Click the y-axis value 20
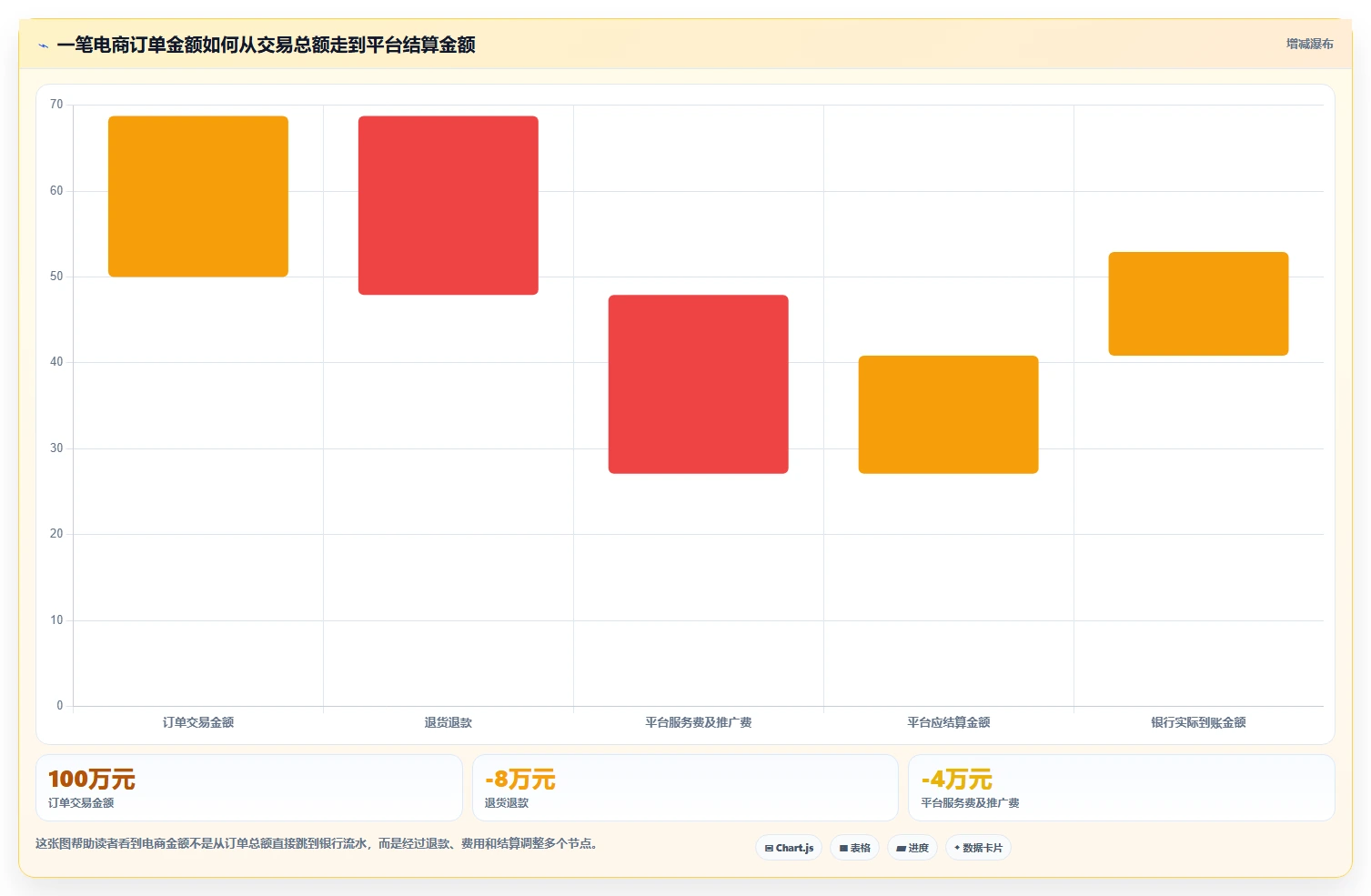Viewport: 1371px width, 896px height. (x=56, y=534)
